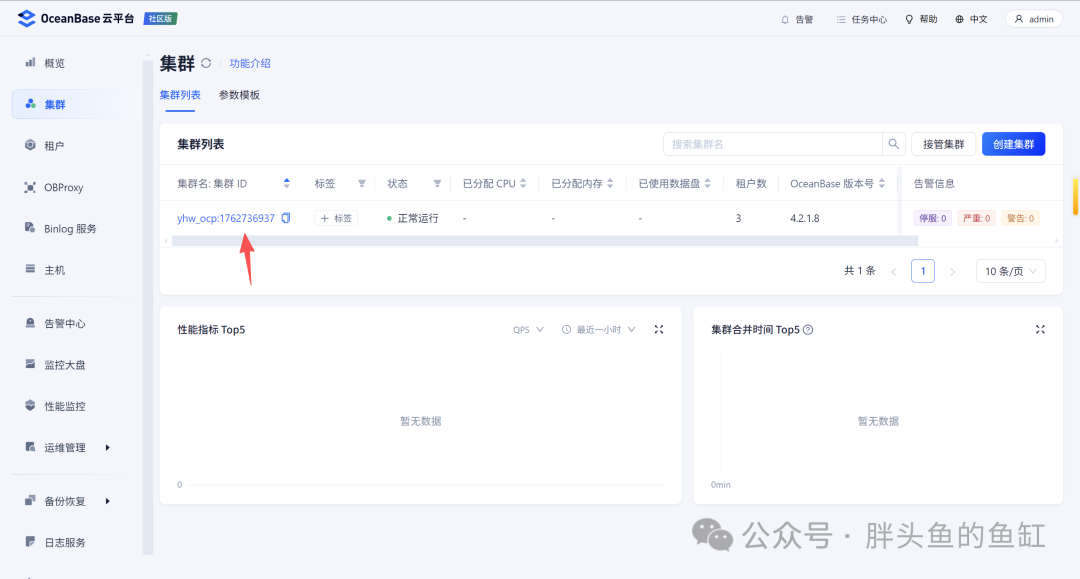
Task: Sort by 已分配内存 column
Action: coord(610,183)
